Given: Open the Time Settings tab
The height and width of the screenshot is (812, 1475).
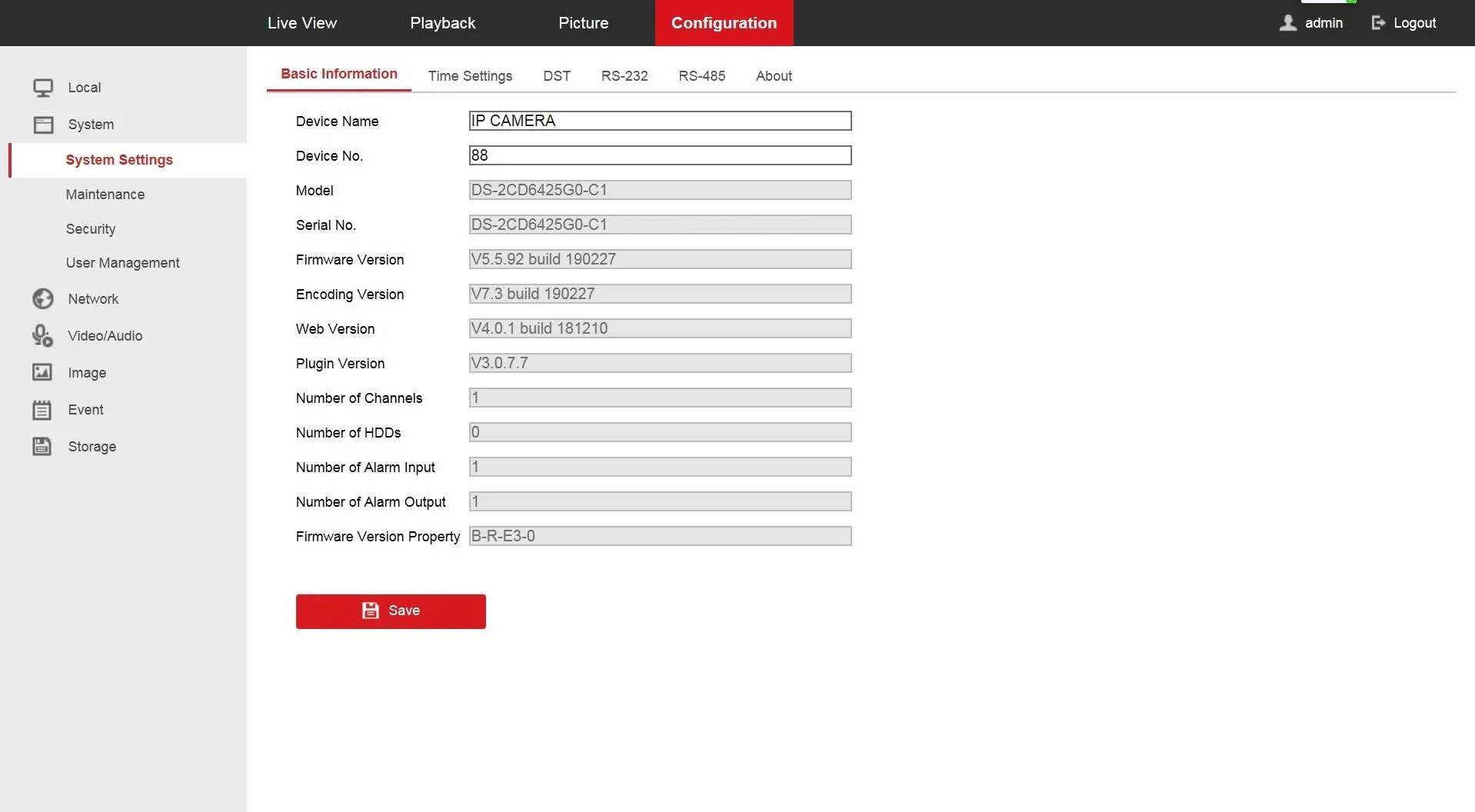Looking at the screenshot, I should click(471, 76).
